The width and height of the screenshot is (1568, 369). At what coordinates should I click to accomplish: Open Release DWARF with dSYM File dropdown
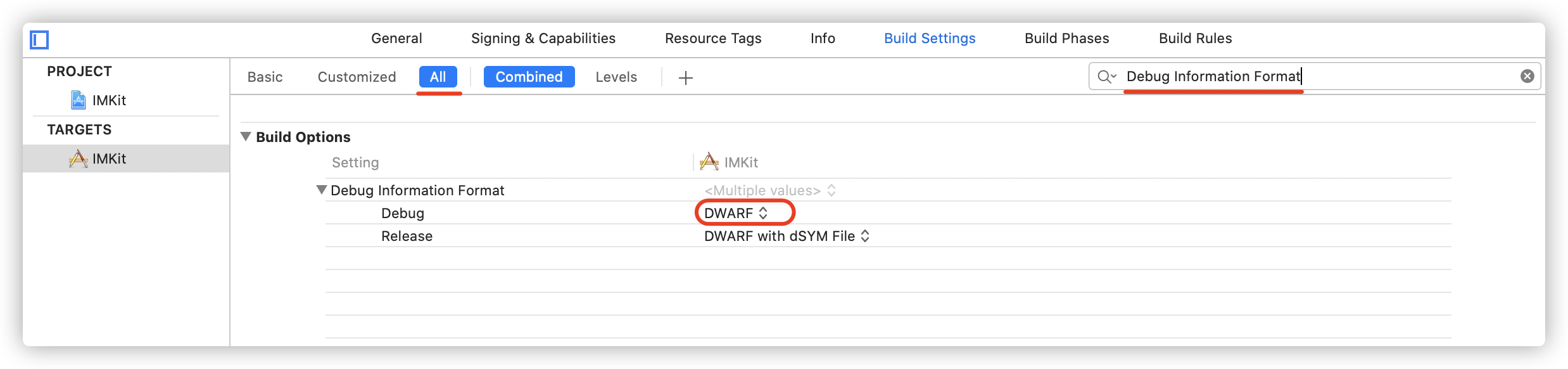coord(787,236)
